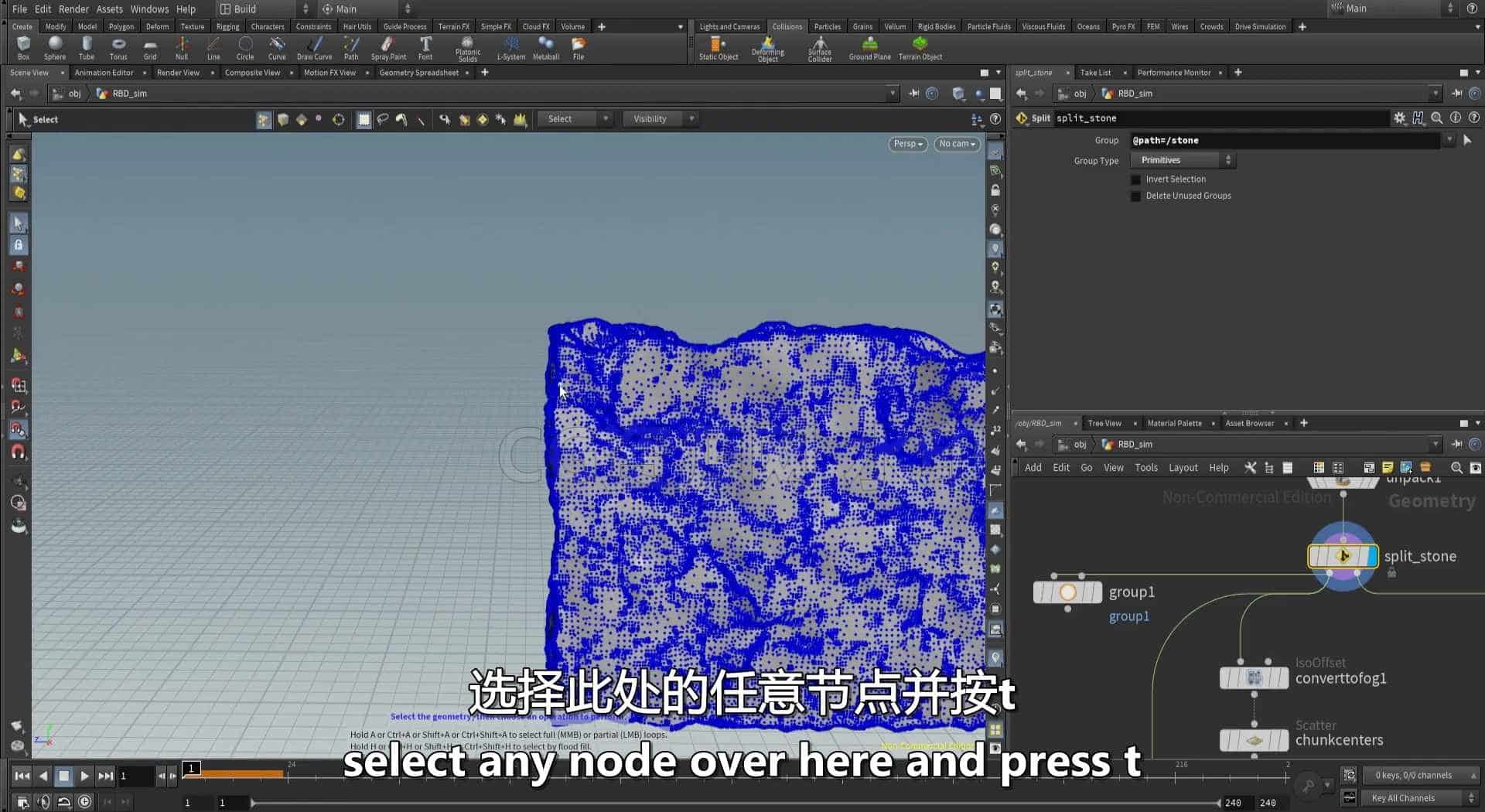Jump to the first frame
Viewport: 1485px width, 812px height.
(22, 776)
